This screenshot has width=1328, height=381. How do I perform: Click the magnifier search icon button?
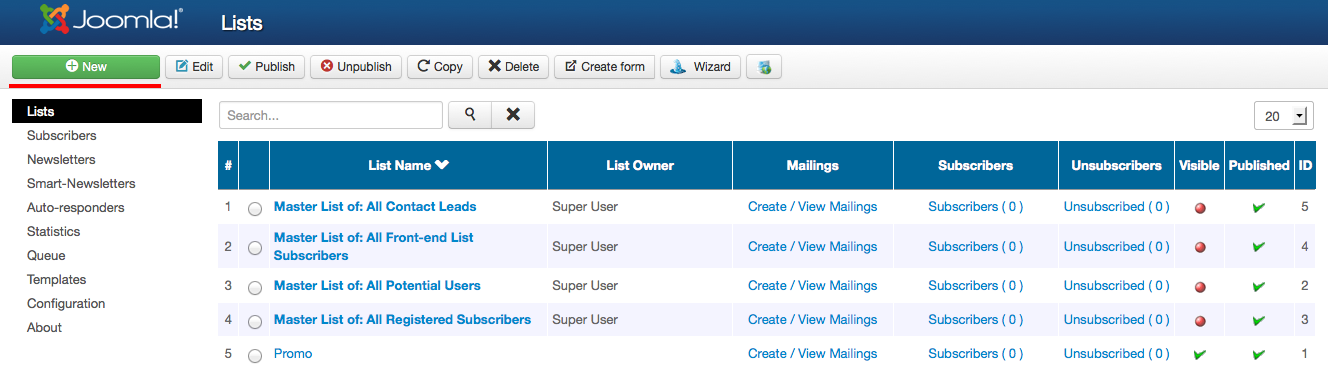(x=469, y=115)
